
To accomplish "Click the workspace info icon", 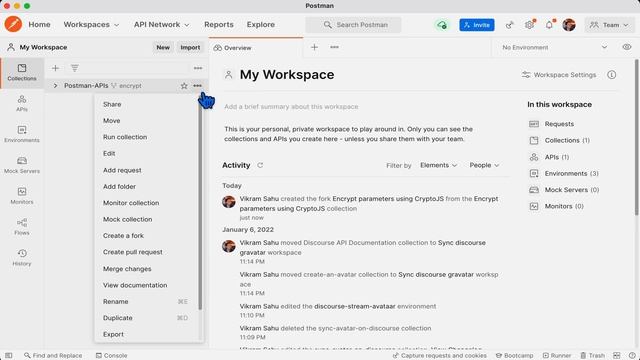I will pos(611,75).
